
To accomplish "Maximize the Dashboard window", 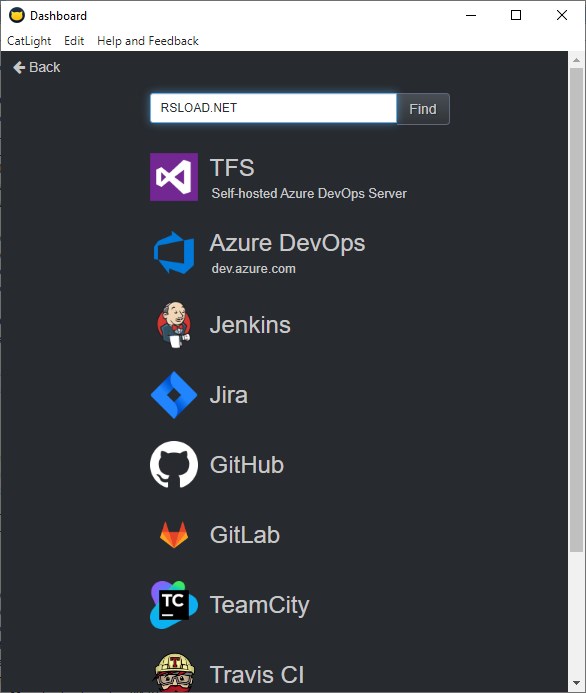I will [x=516, y=15].
